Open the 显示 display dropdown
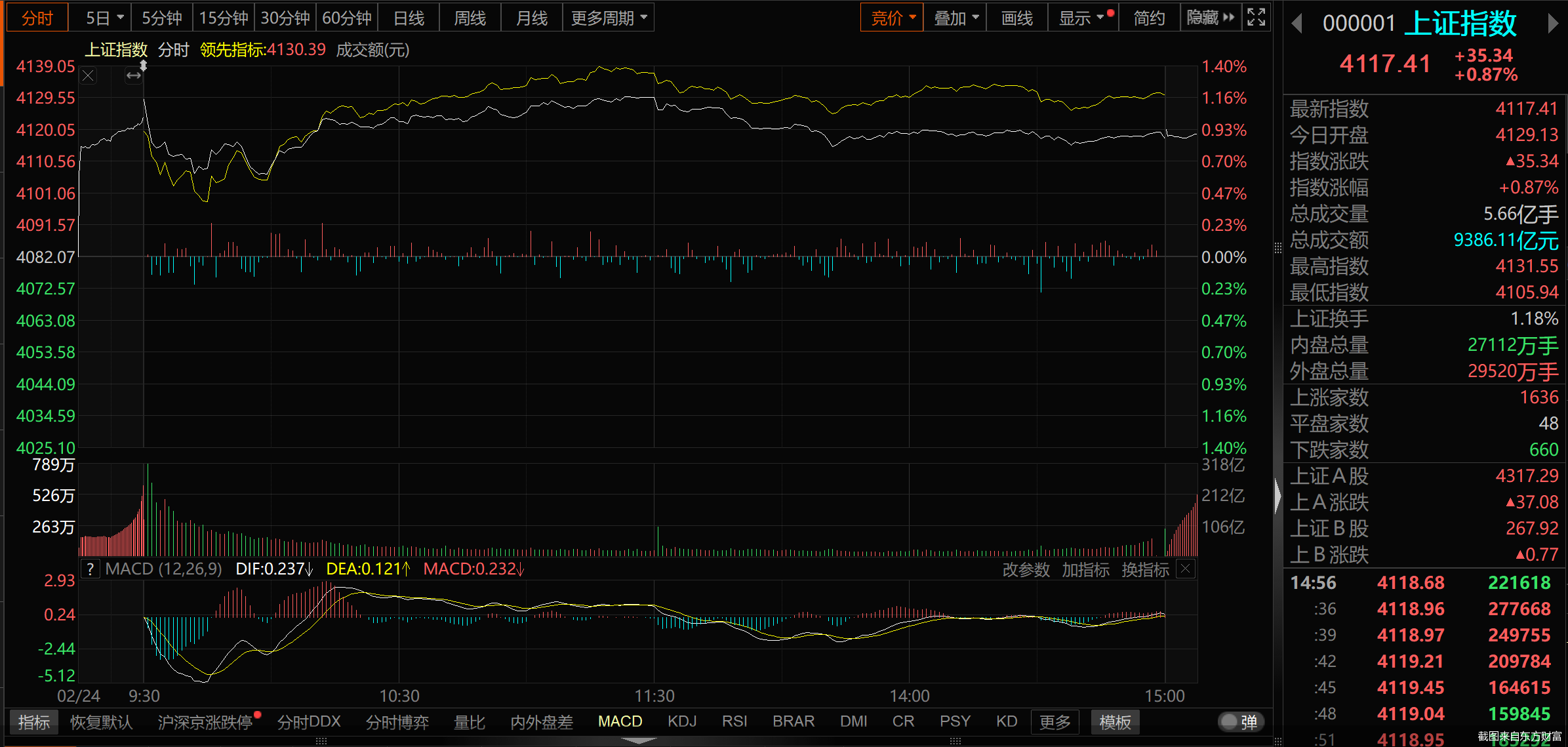 [x=1081, y=18]
